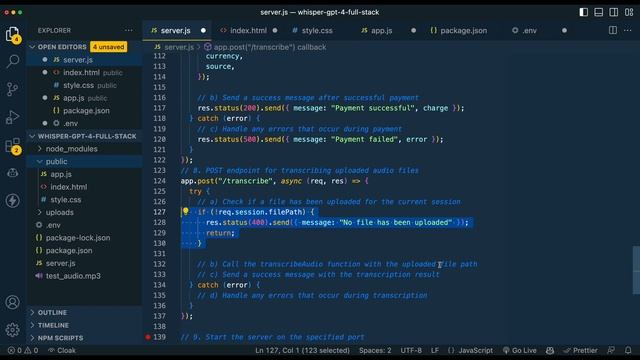Click the Go Live status button
This screenshot has height=360, width=640.
pyautogui.click(x=520, y=350)
